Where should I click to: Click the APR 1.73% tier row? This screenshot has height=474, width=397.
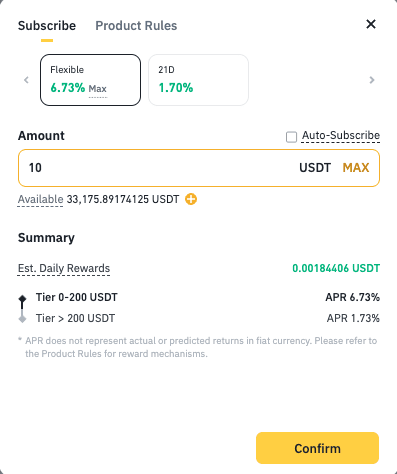(x=199, y=318)
